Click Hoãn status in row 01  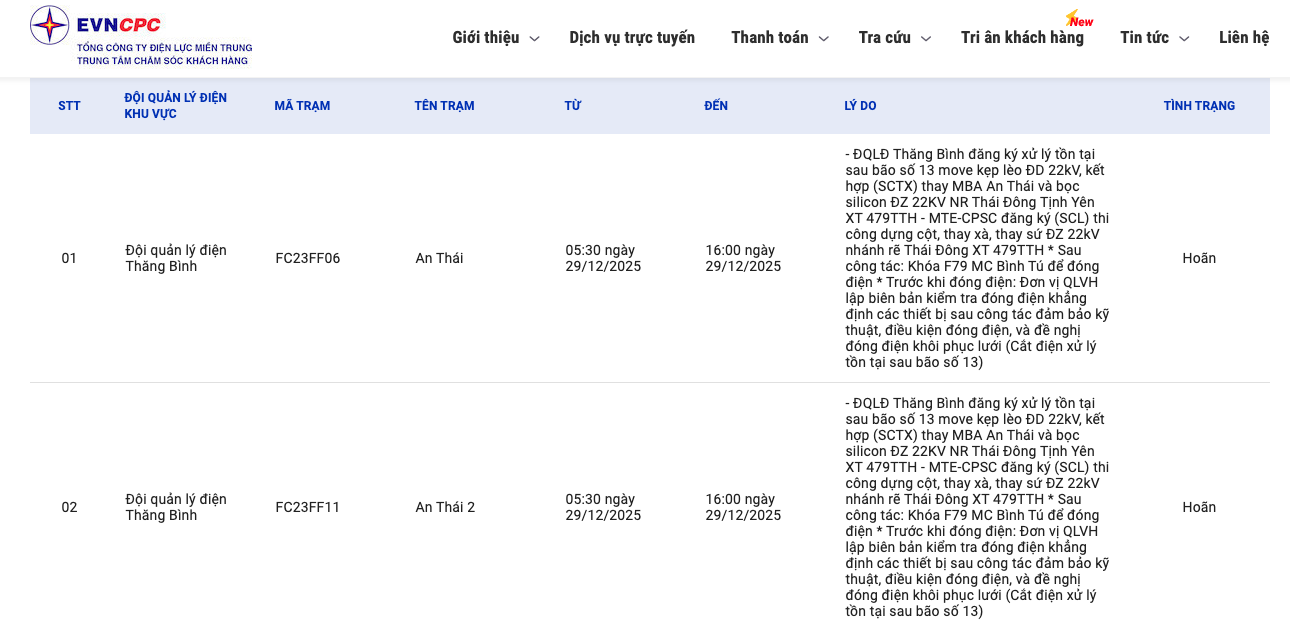(1198, 258)
